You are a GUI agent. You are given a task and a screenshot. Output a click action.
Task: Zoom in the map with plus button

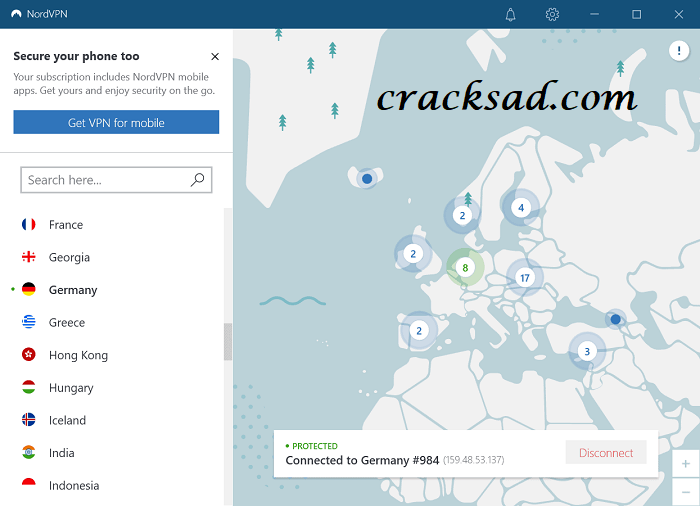pyautogui.click(x=686, y=464)
